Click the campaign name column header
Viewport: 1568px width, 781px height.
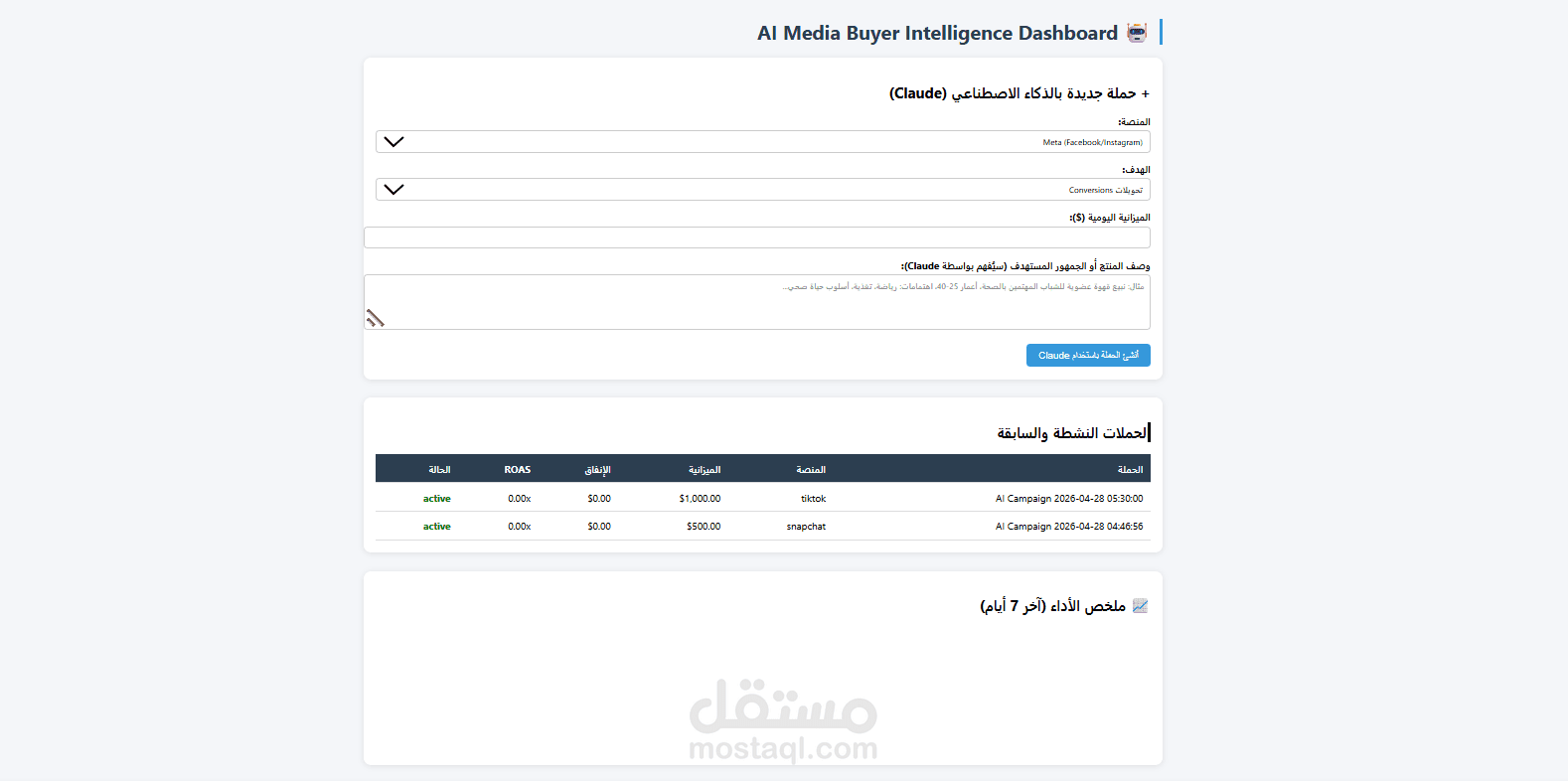point(1131,470)
